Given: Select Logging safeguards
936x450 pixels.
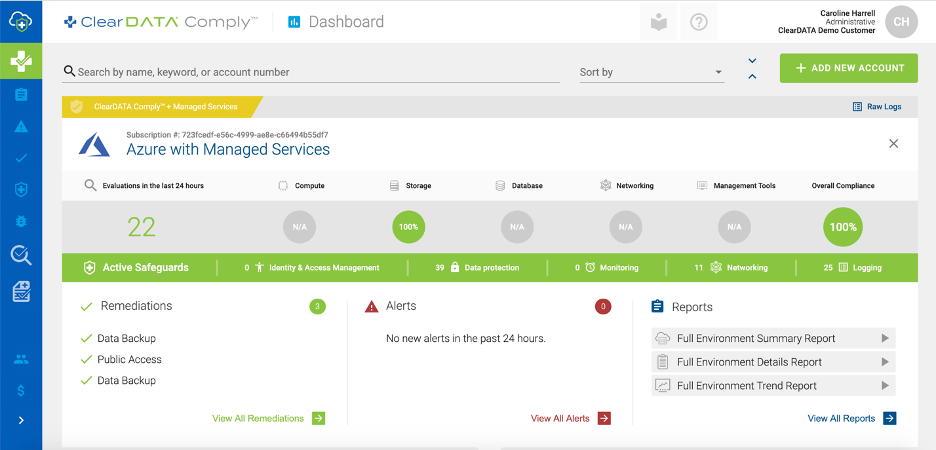Looking at the screenshot, I should tap(852, 268).
